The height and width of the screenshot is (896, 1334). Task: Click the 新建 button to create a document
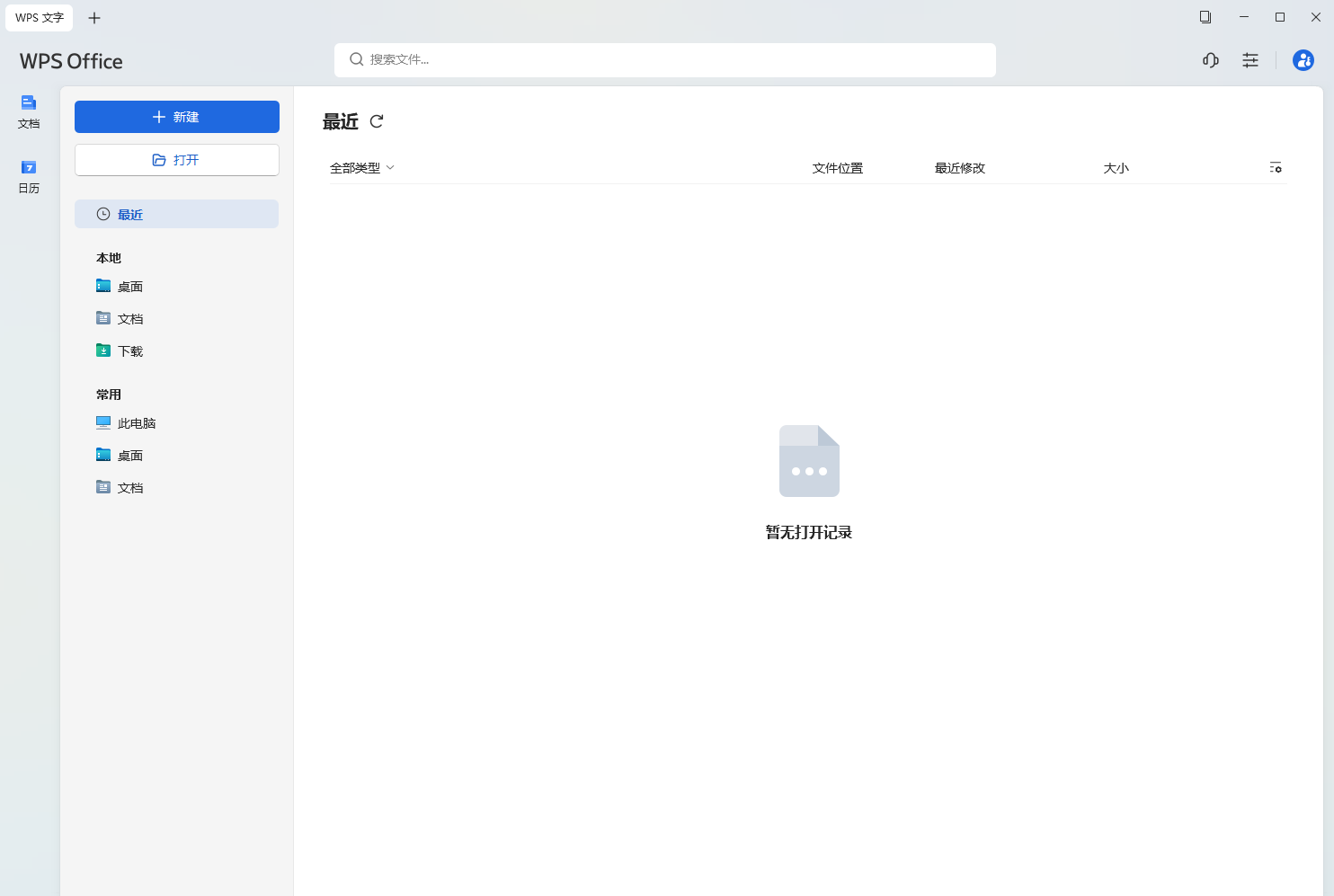tap(176, 116)
